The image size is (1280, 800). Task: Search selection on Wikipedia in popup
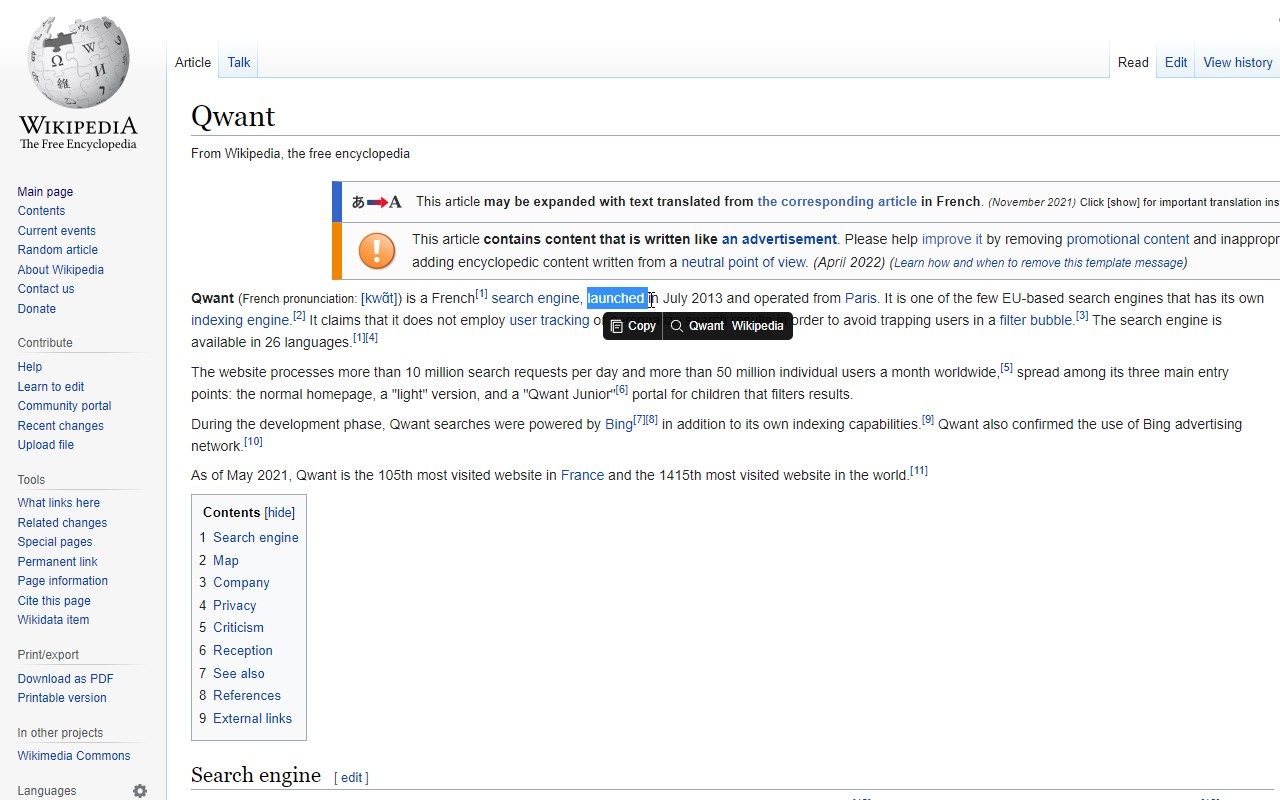[758, 326]
